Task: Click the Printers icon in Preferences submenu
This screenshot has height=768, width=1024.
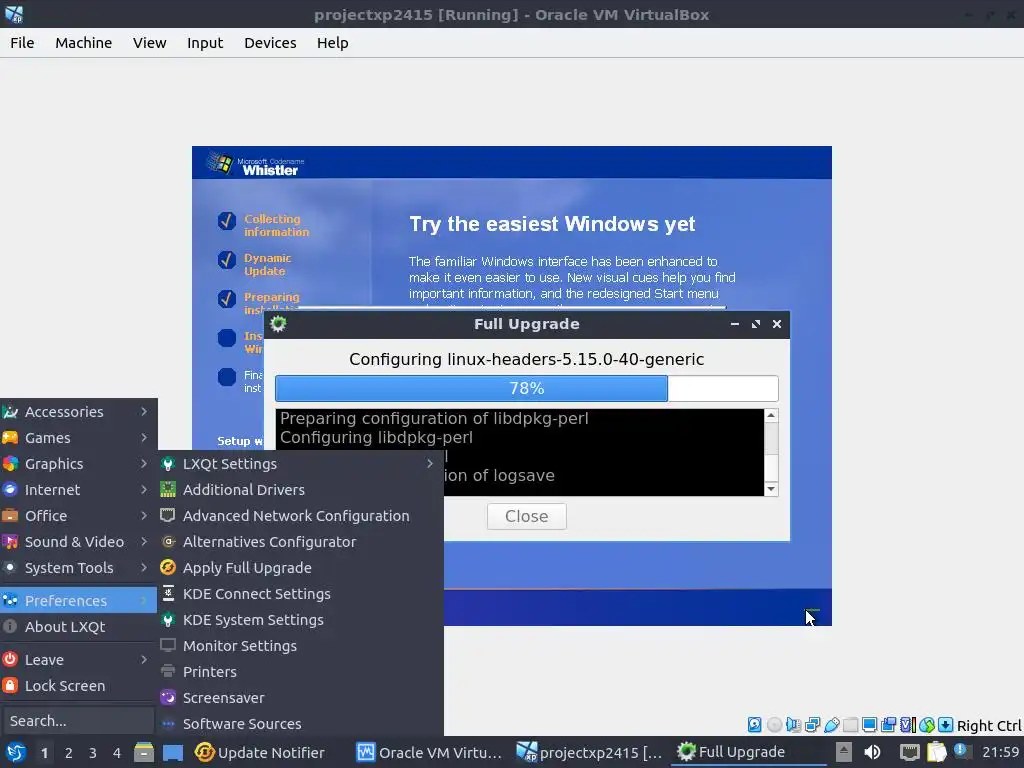Action: click(168, 671)
